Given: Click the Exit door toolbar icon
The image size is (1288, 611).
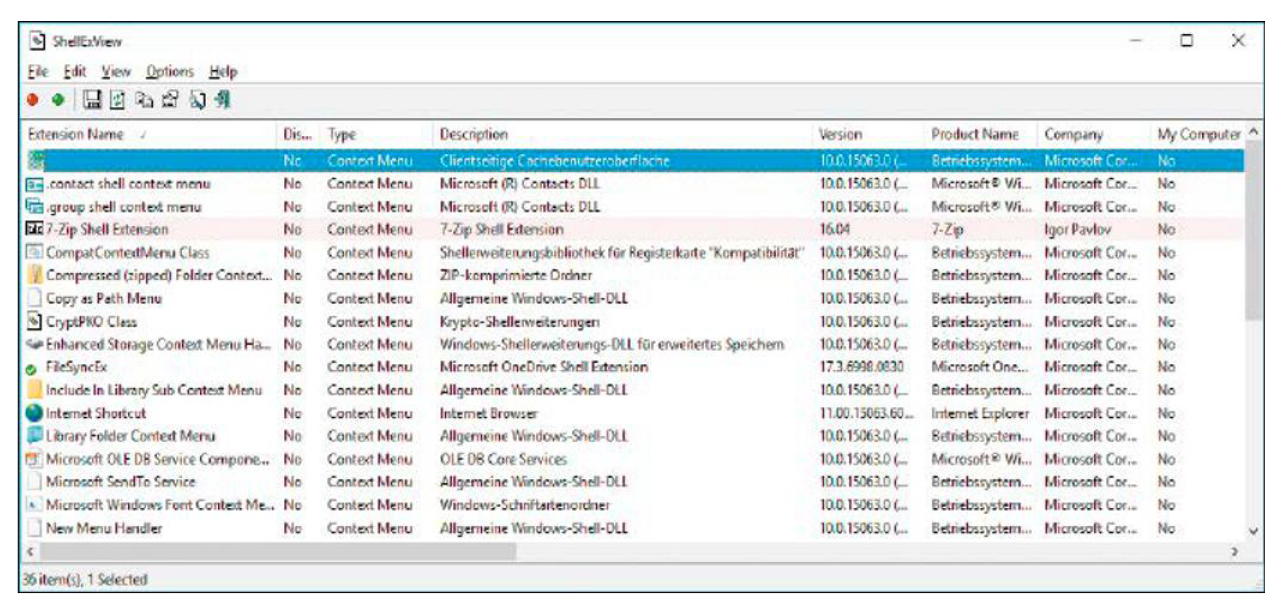Looking at the screenshot, I should [x=223, y=100].
